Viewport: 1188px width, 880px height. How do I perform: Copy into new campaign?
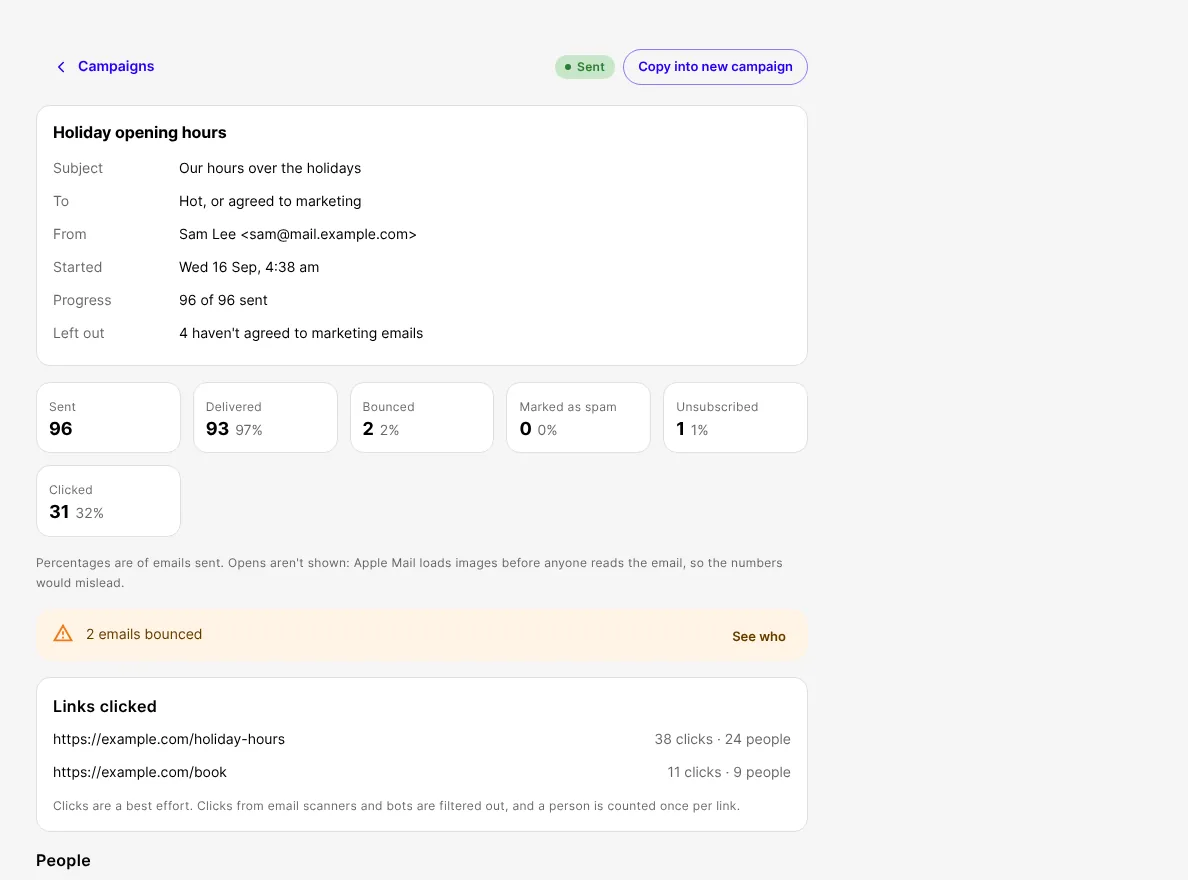715,67
